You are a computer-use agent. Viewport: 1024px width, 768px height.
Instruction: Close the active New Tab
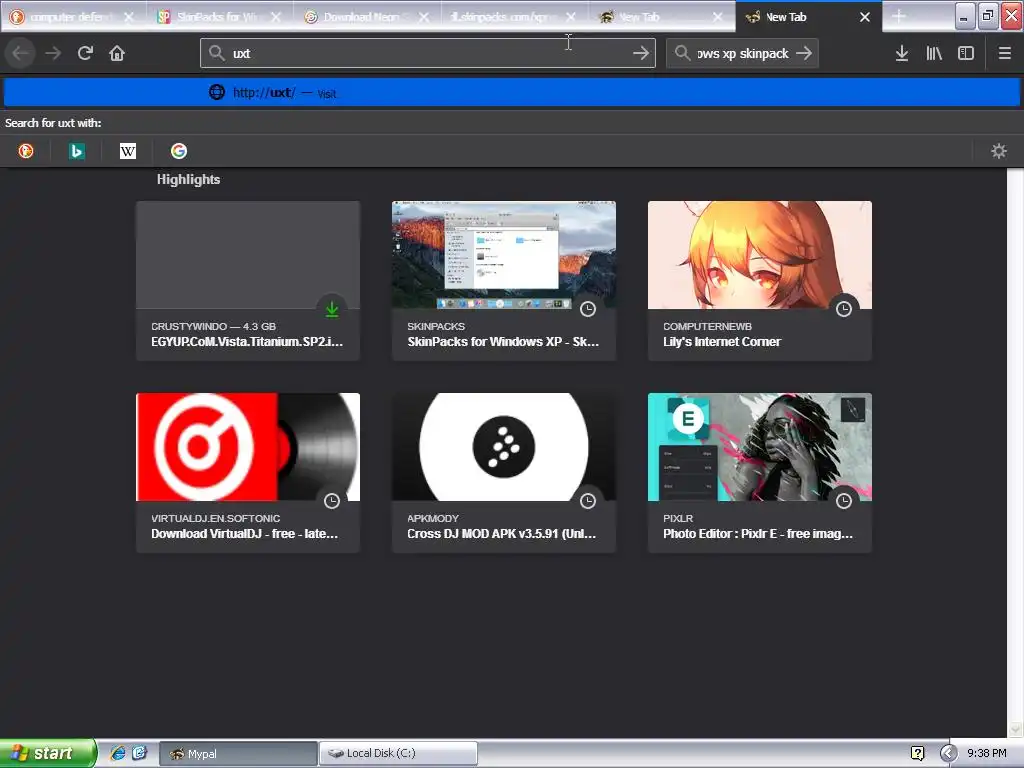[865, 17]
